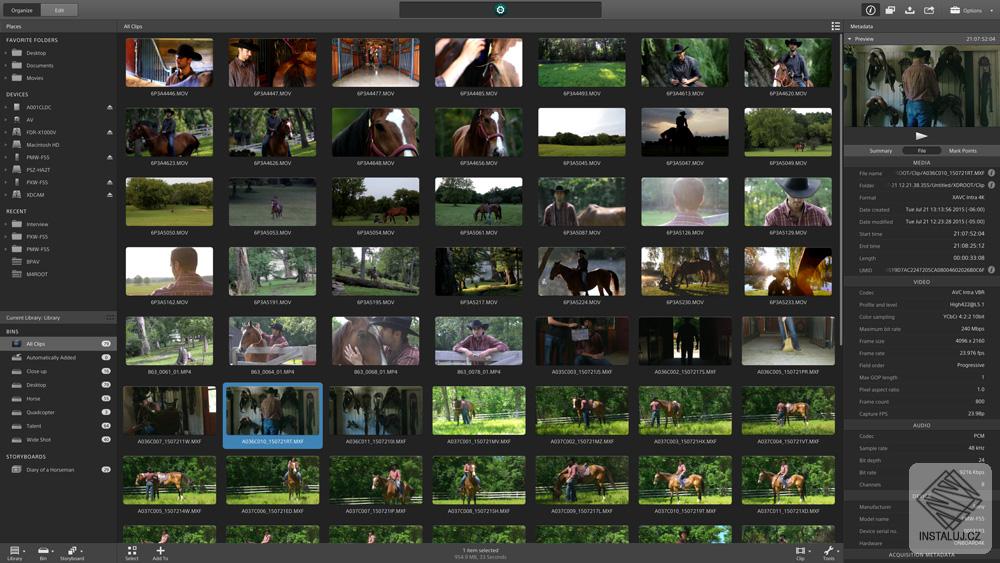Viewport: 1000px width, 563px height.
Task: Toggle list view icon above clip grid
Action: (x=835, y=26)
